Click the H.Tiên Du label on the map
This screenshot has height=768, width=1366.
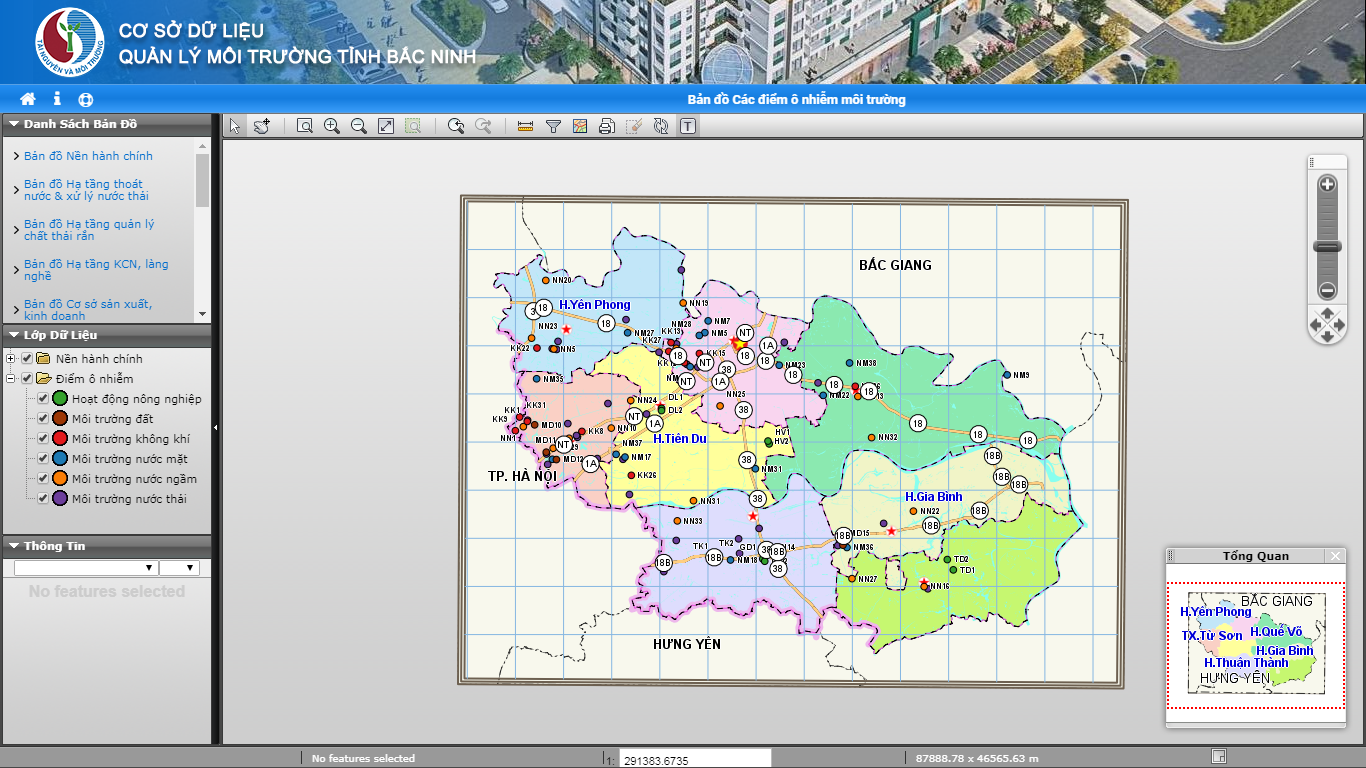coord(680,438)
